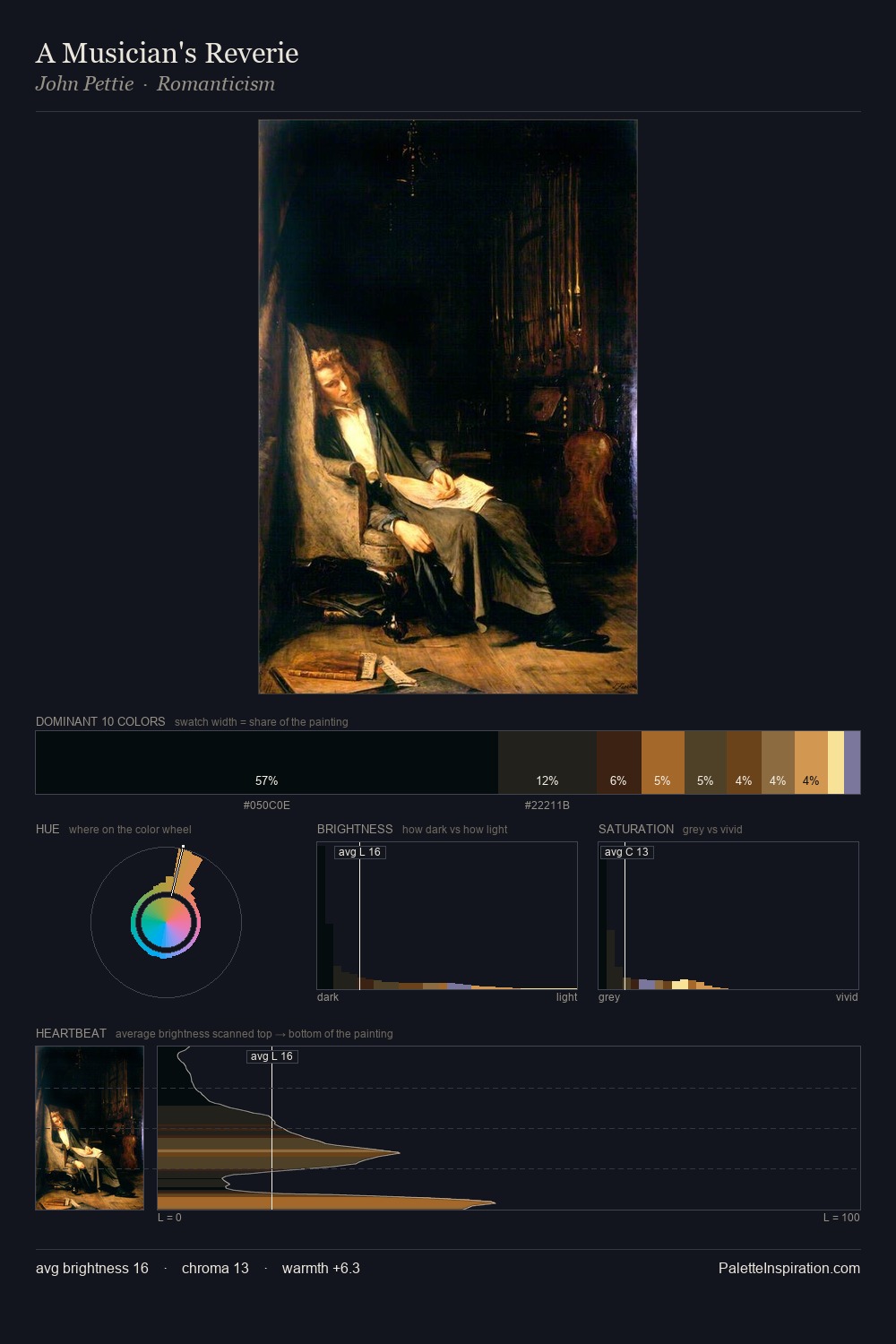This screenshot has width=896, height=1344.
Task: Click the pale yellow palette swatch
Action: click(x=836, y=762)
